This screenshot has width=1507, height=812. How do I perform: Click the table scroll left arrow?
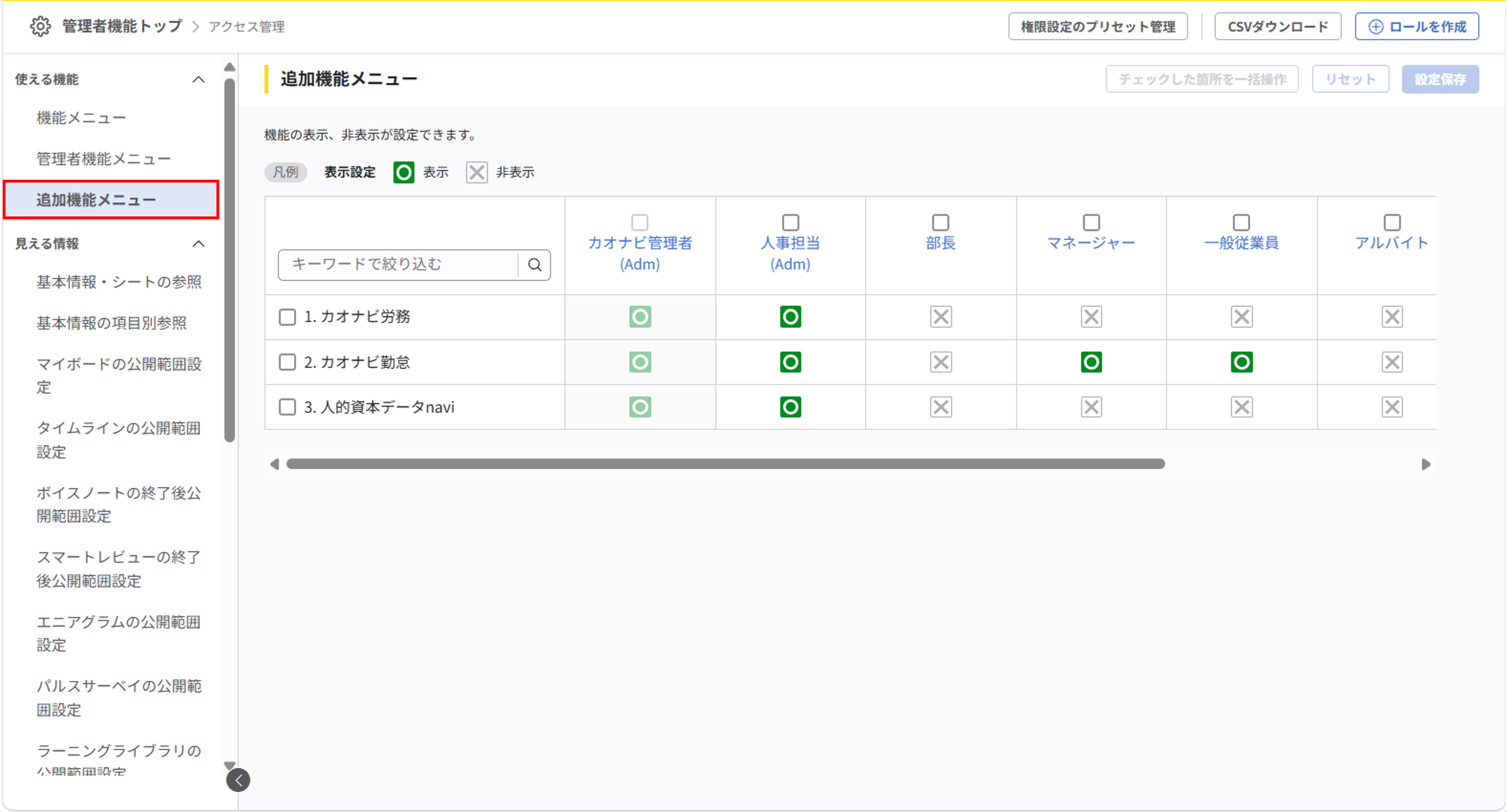tap(274, 464)
